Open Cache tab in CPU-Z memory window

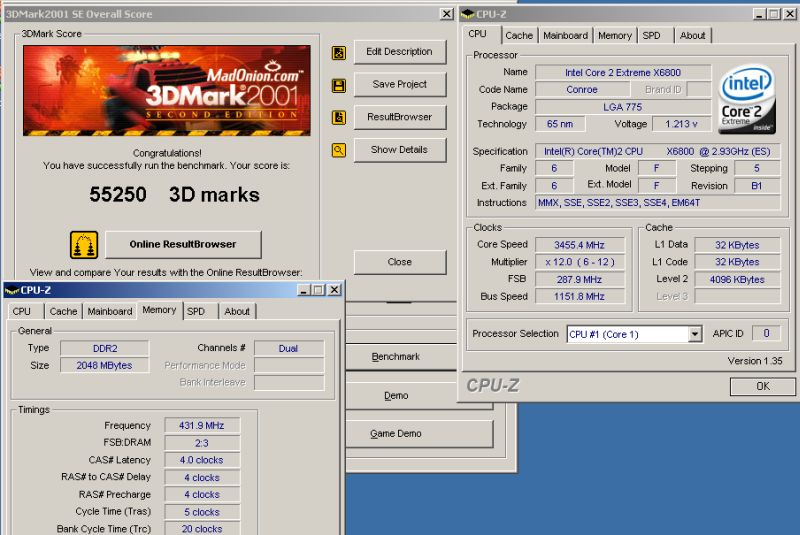tap(63, 311)
